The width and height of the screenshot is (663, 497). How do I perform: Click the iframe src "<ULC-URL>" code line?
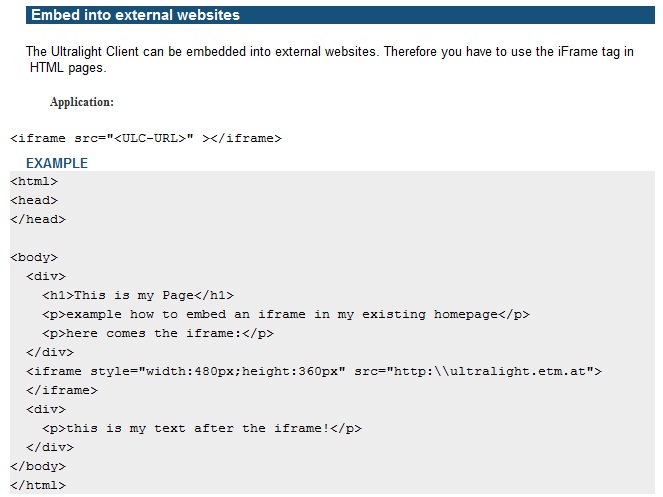[146, 138]
